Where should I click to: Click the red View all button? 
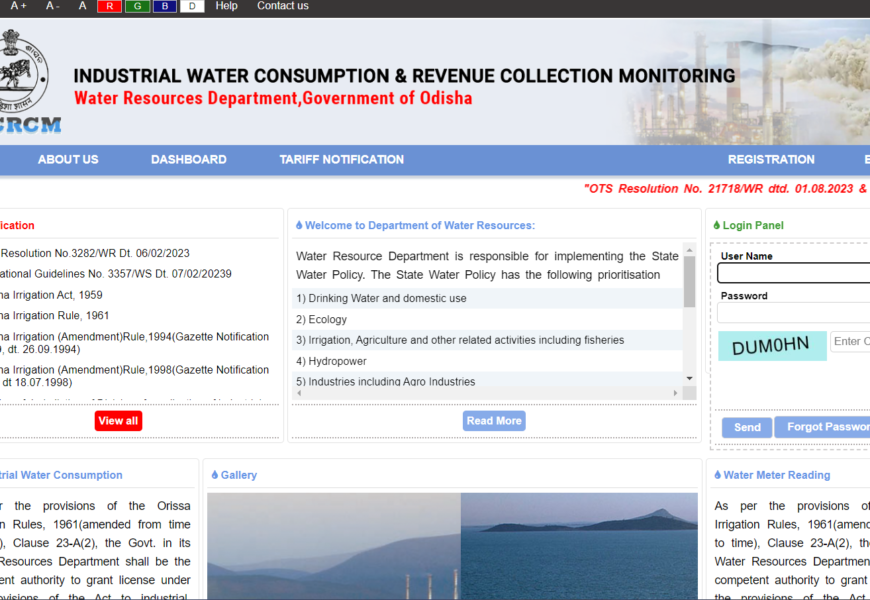[118, 421]
